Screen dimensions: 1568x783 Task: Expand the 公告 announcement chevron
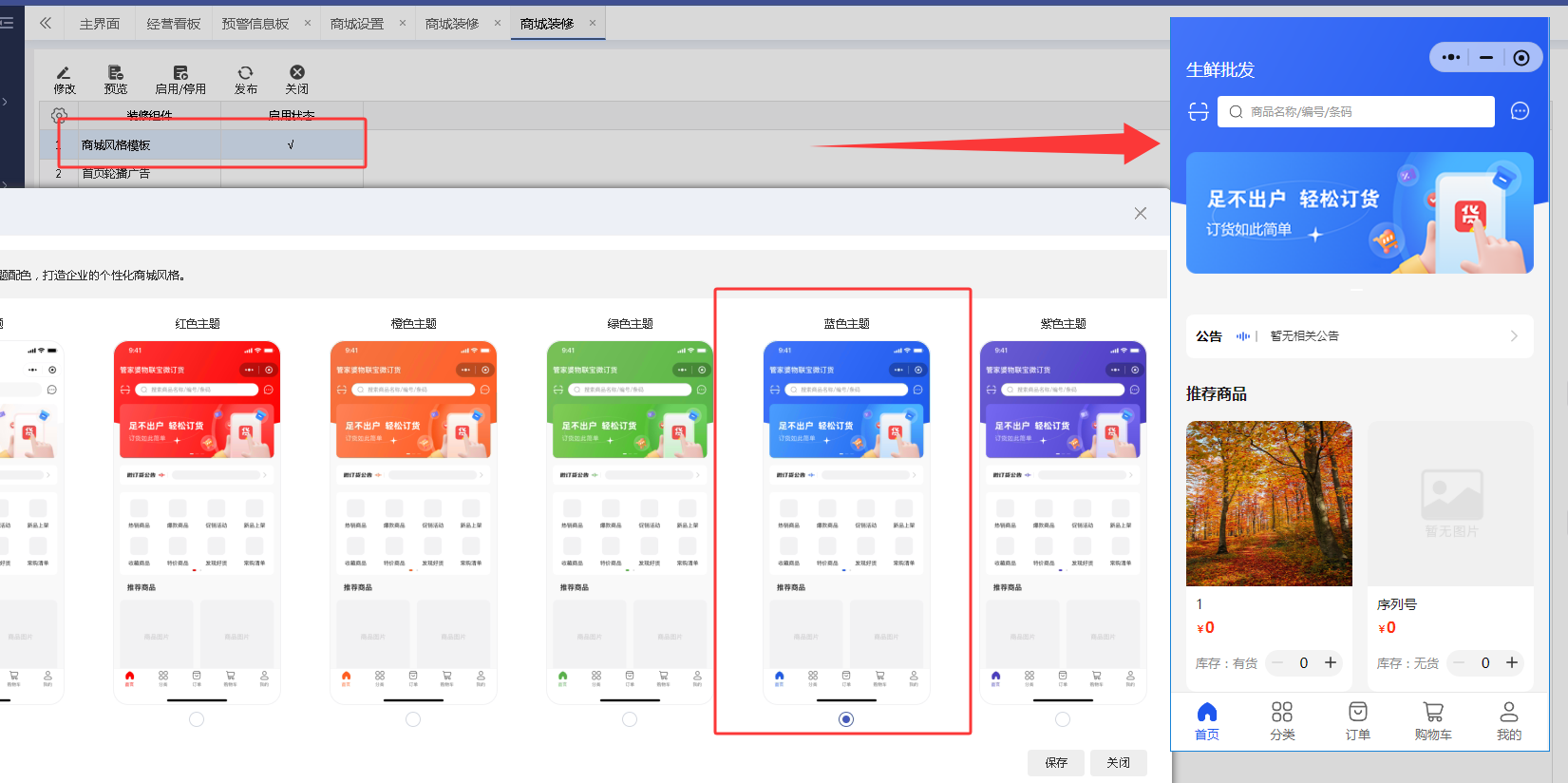[x=1514, y=336]
